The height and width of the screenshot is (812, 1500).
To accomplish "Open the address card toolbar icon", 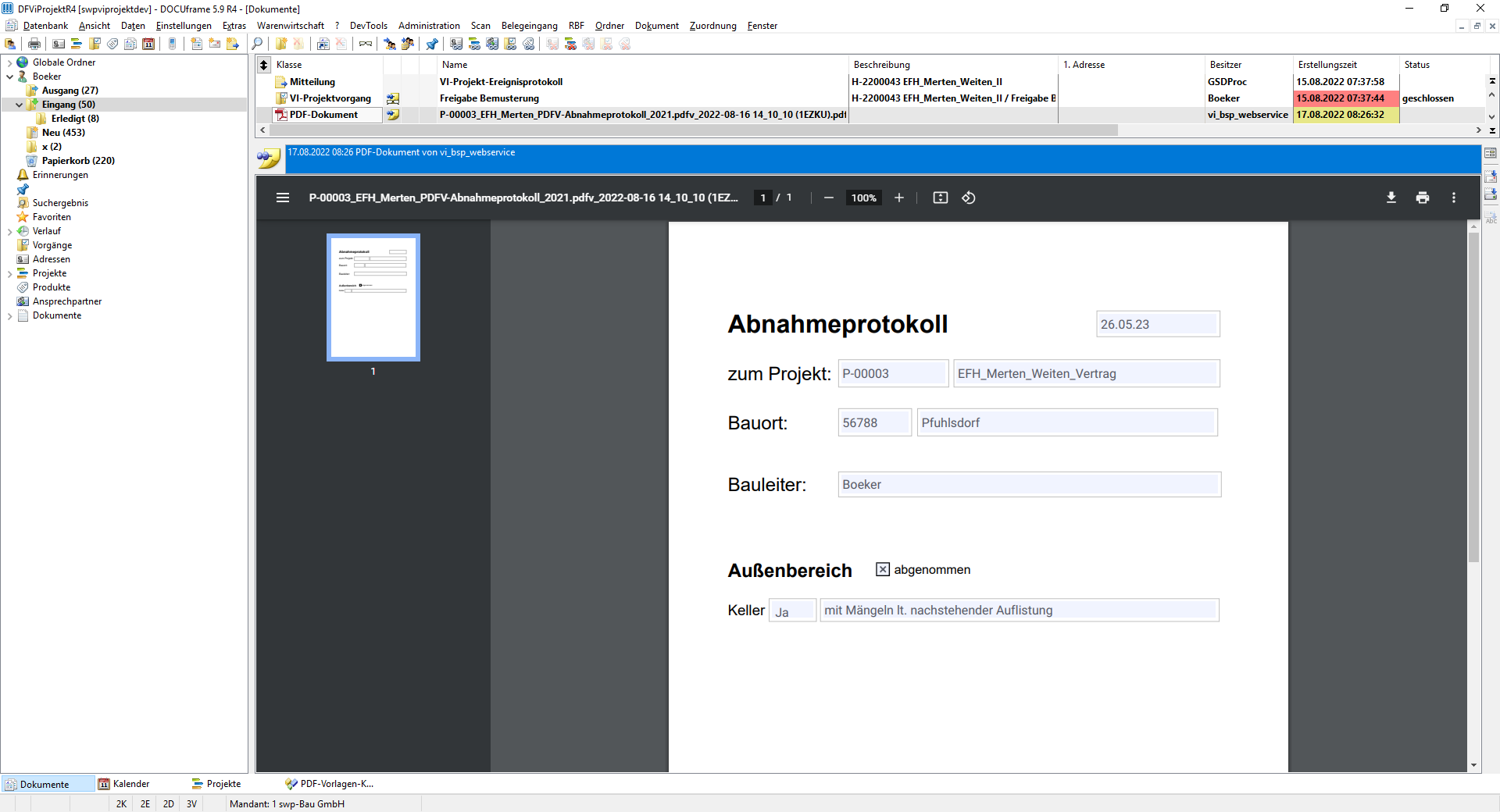I will pyautogui.click(x=59, y=44).
